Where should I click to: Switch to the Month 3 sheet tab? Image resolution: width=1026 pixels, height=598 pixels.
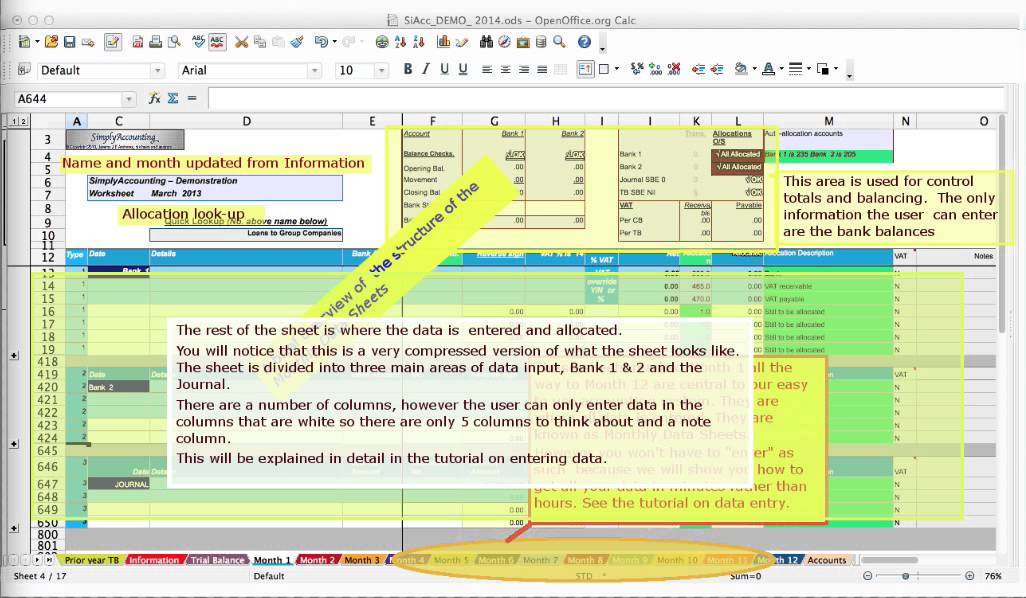point(362,560)
